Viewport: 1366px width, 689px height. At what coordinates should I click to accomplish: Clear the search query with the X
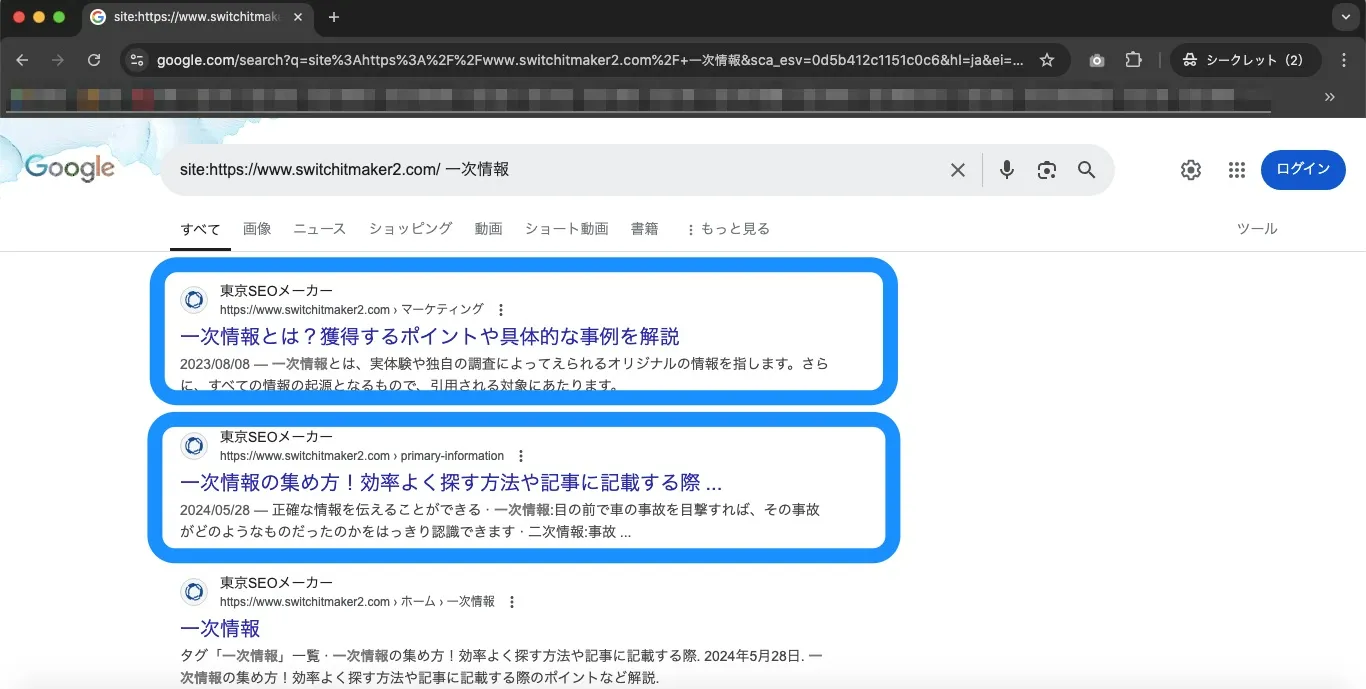[958, 170]
